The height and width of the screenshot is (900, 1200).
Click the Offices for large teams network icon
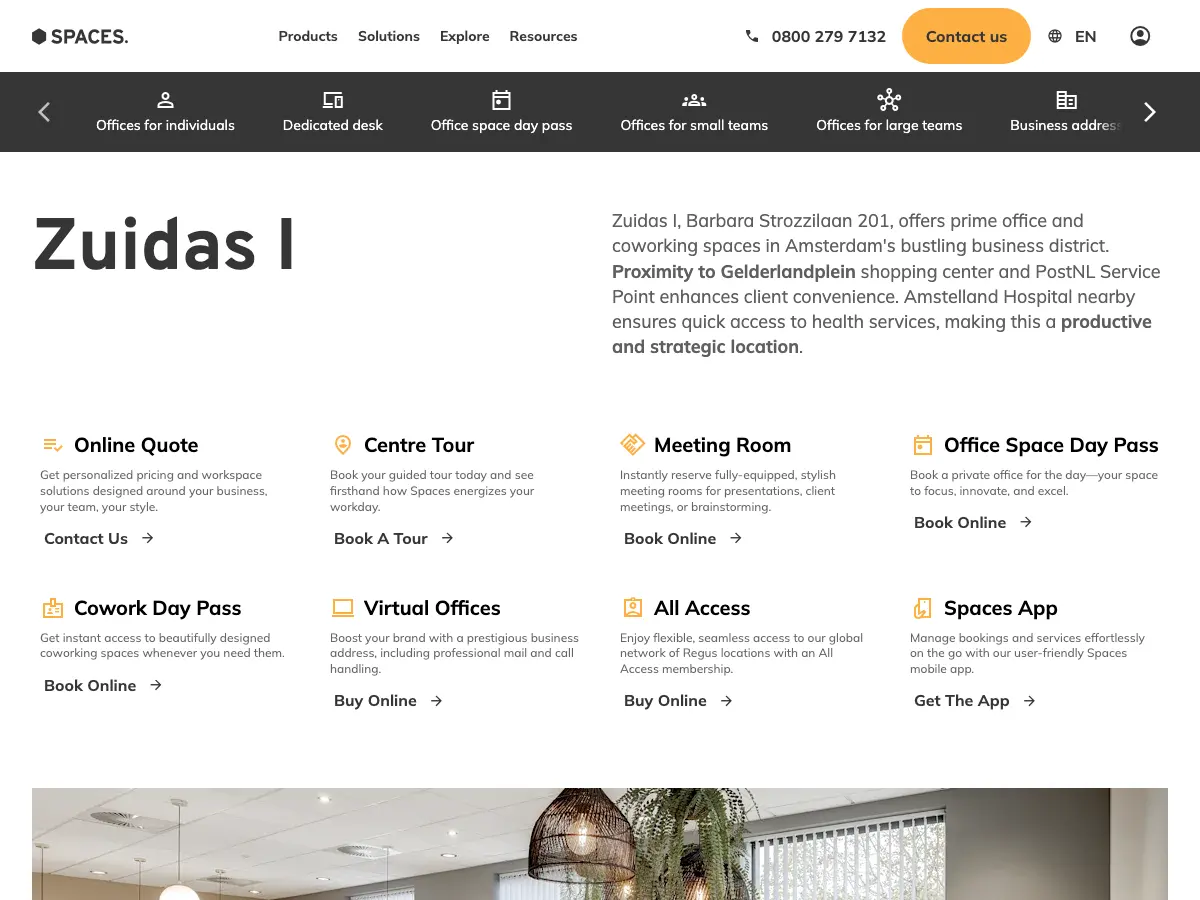click(x=889, y=100)
